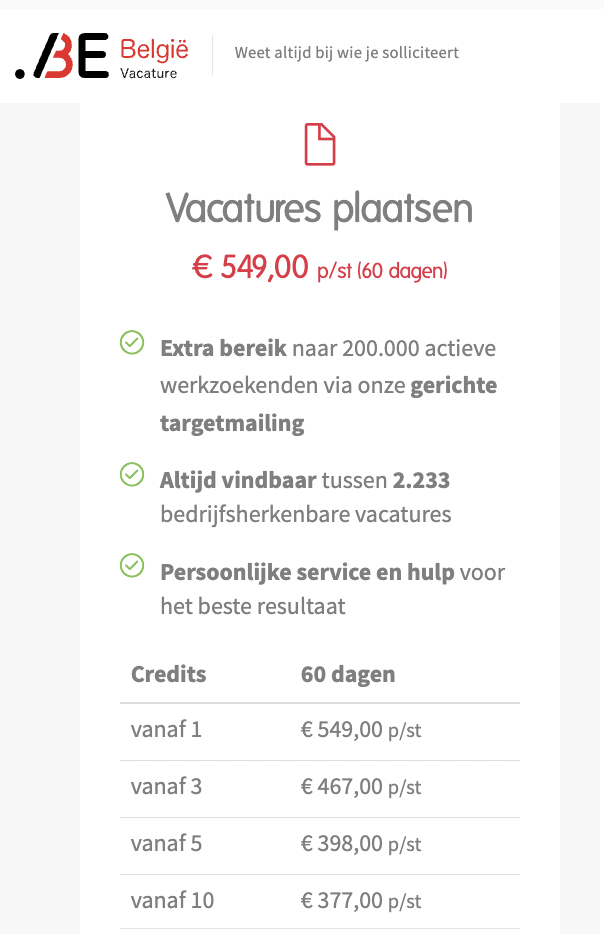Click the € 377,00 p/st price cell
This screenshot has width=604, height=934.
tap(361, 901)
